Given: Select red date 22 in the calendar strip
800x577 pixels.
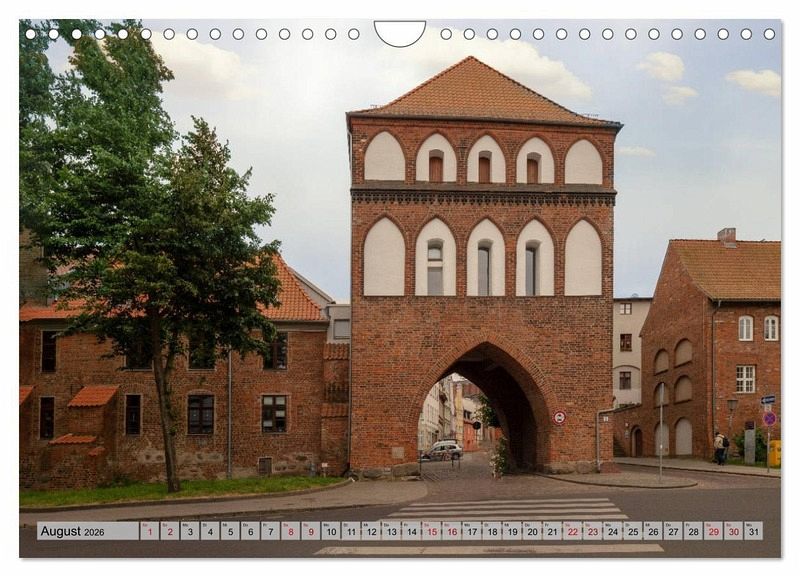Looking at the screenshot, I should coord(573,531).
